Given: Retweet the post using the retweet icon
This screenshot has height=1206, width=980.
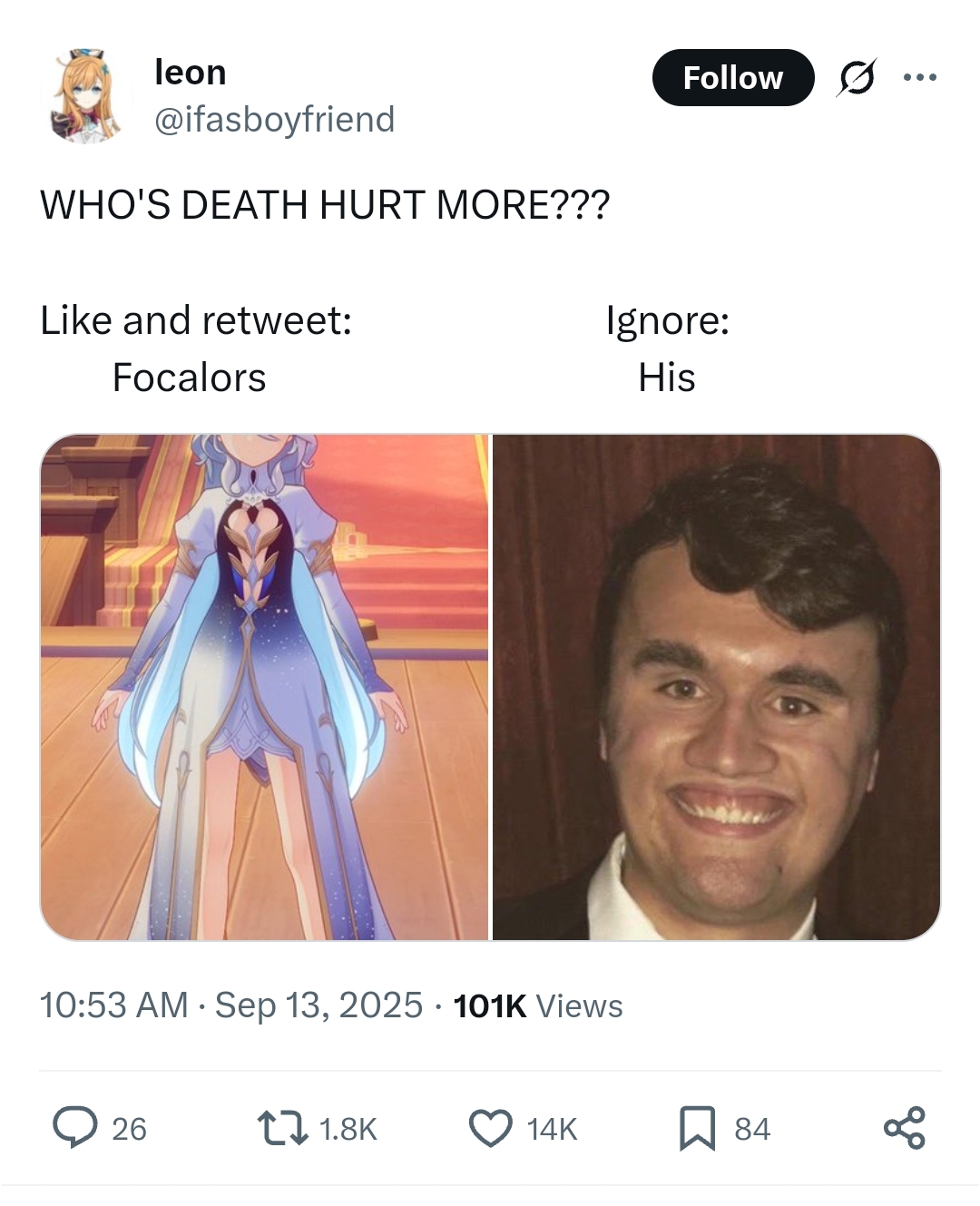Looking at the screenshot, I should pyautogui.click(x=281, y=1129).
